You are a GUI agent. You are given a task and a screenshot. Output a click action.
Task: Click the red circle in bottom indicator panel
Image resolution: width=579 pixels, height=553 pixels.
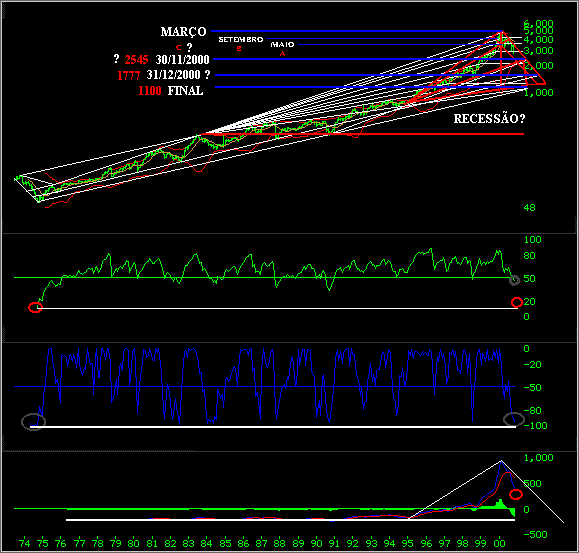pos(516,494)
